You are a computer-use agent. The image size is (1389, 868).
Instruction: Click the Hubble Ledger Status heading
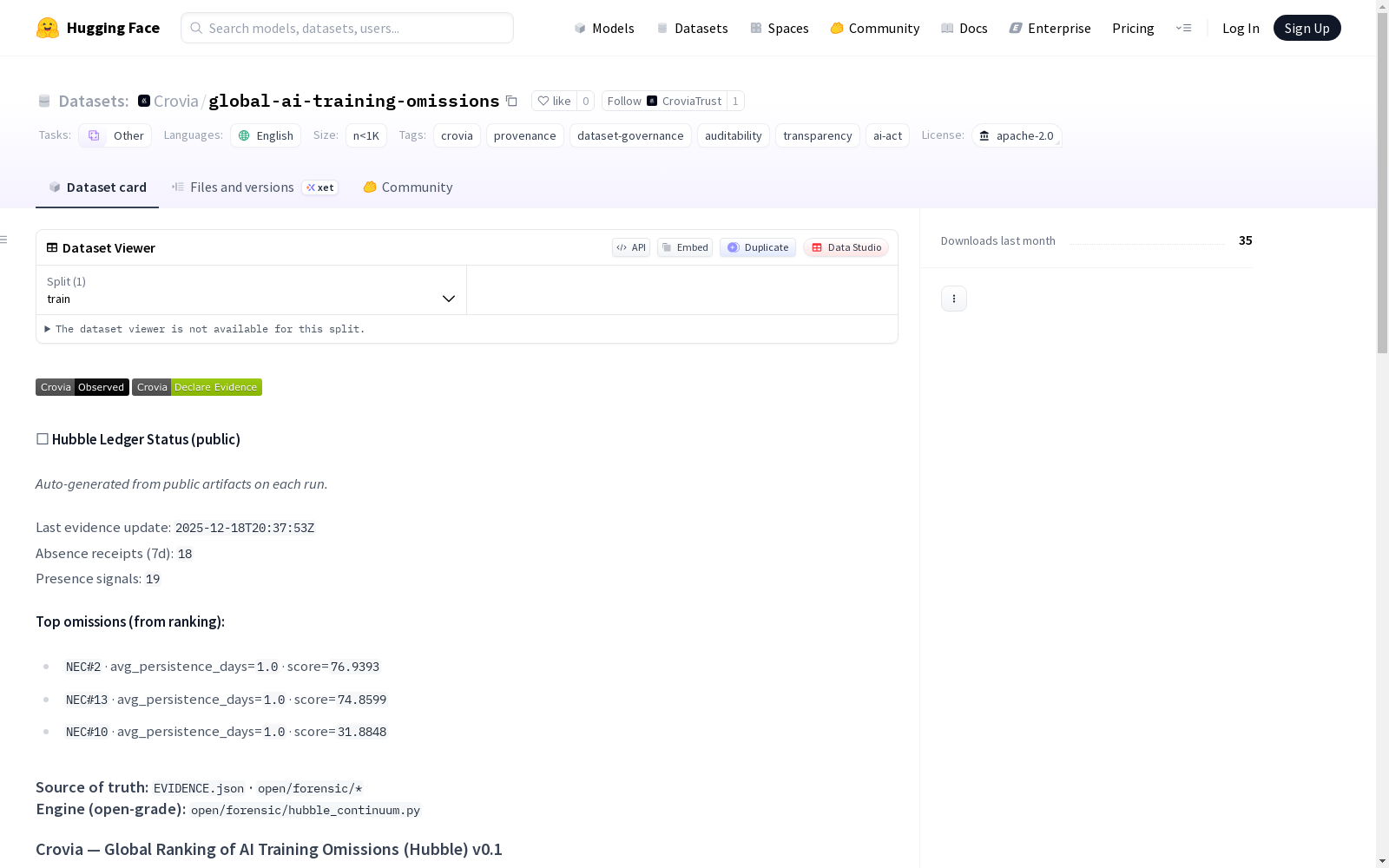138,439
